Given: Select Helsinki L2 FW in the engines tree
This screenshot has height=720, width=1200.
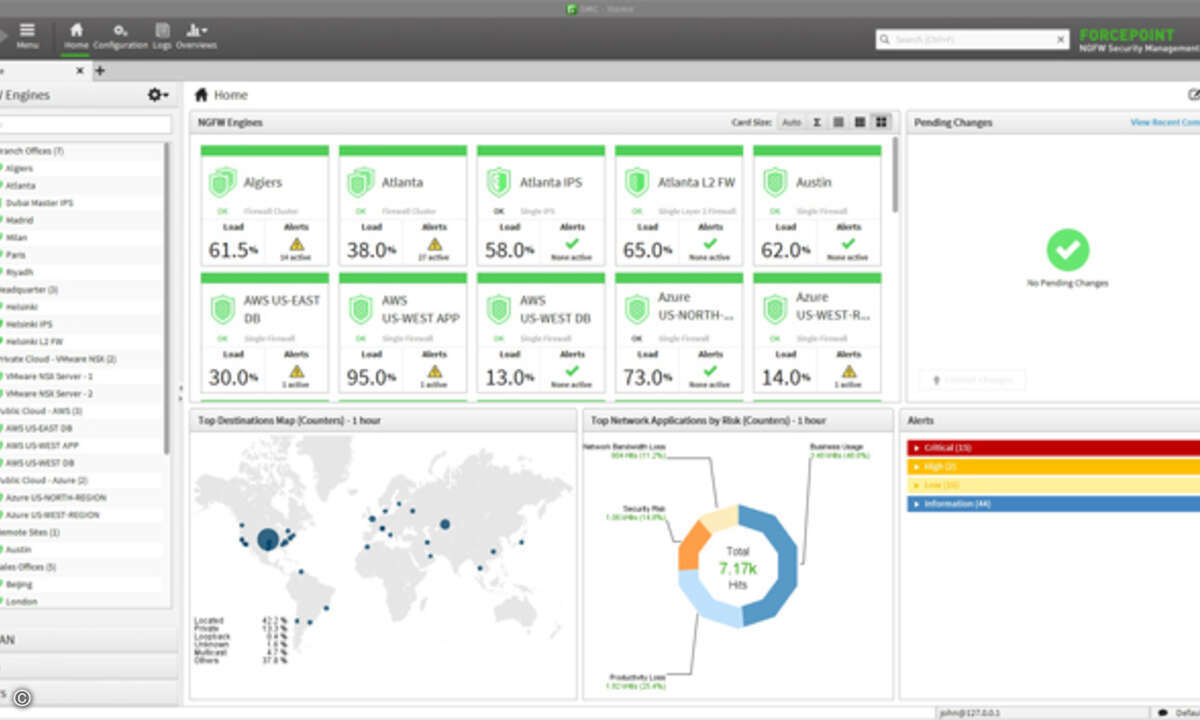Looking at the screenshot, I should (x=34, y=341).
